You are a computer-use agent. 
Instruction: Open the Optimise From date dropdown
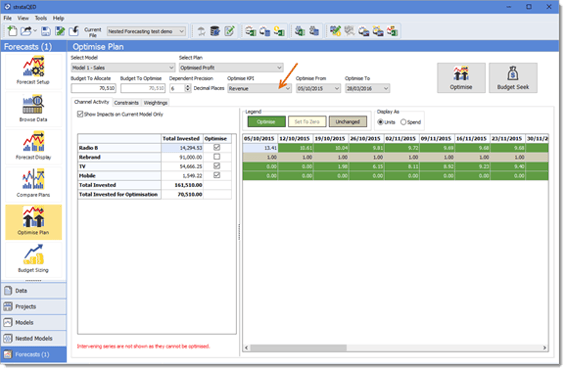point(318,88)
